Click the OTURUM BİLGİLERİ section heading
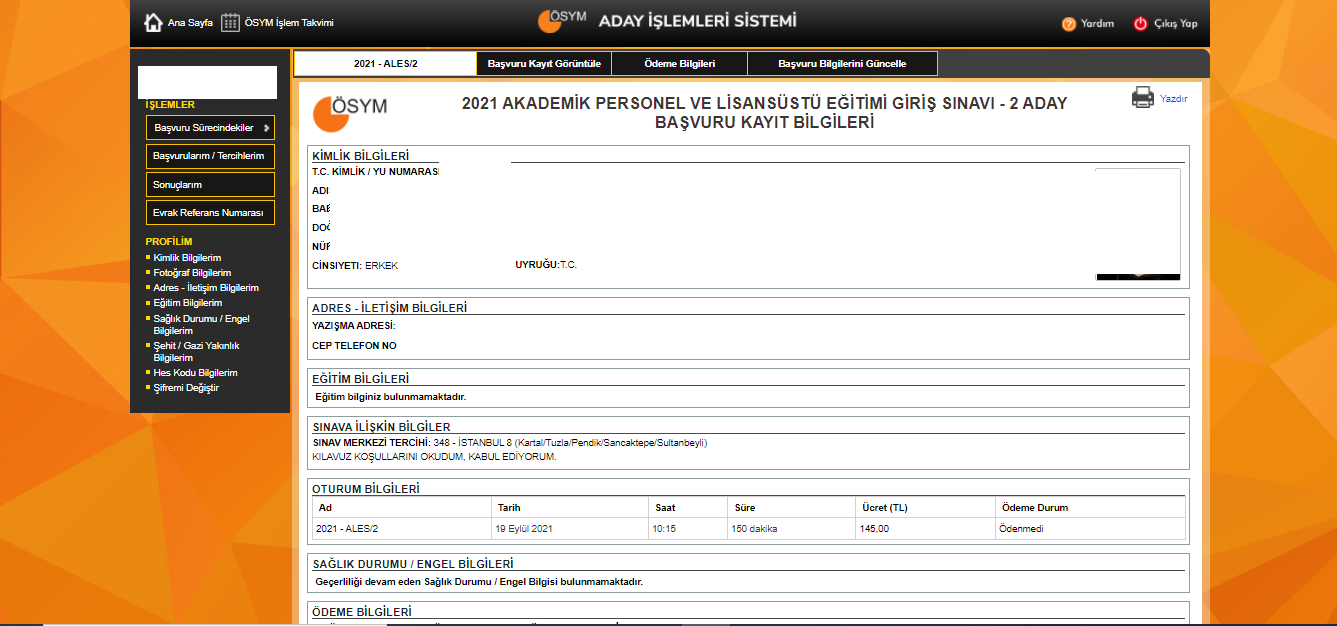This screenshot has height=626, width=1337. click(366, 489)
